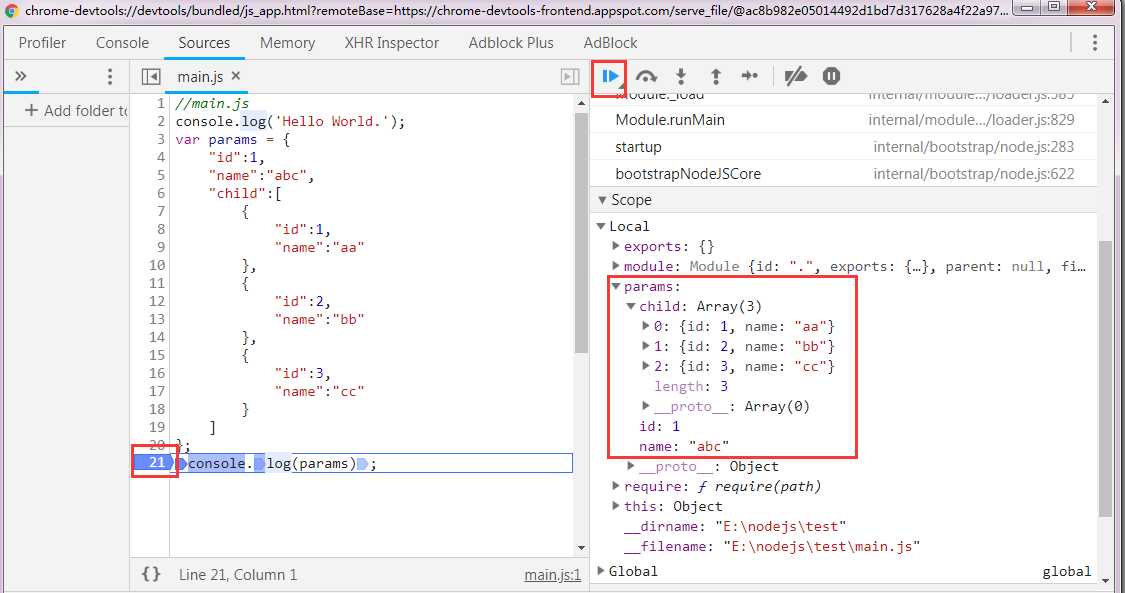Viewport: 1125px width, 593px height.
Task: Minimize the DevTools window
Action: 1029,7
